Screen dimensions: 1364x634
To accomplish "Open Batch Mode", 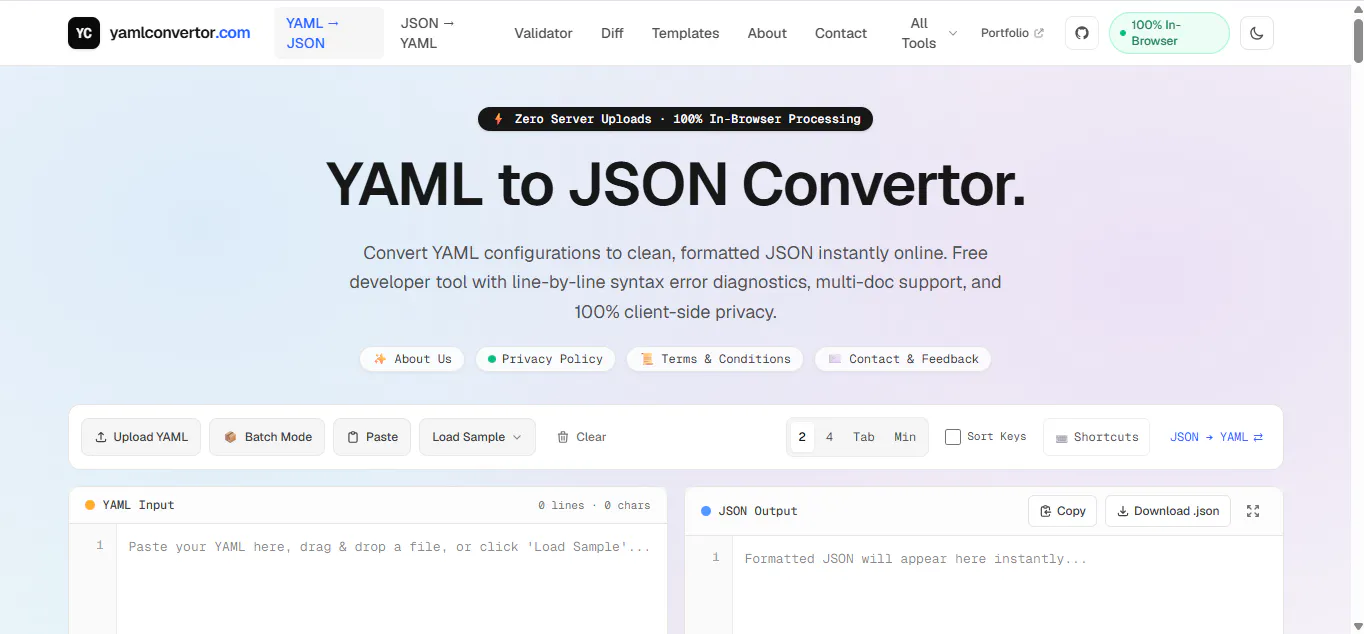I will [x=267, y=437].
